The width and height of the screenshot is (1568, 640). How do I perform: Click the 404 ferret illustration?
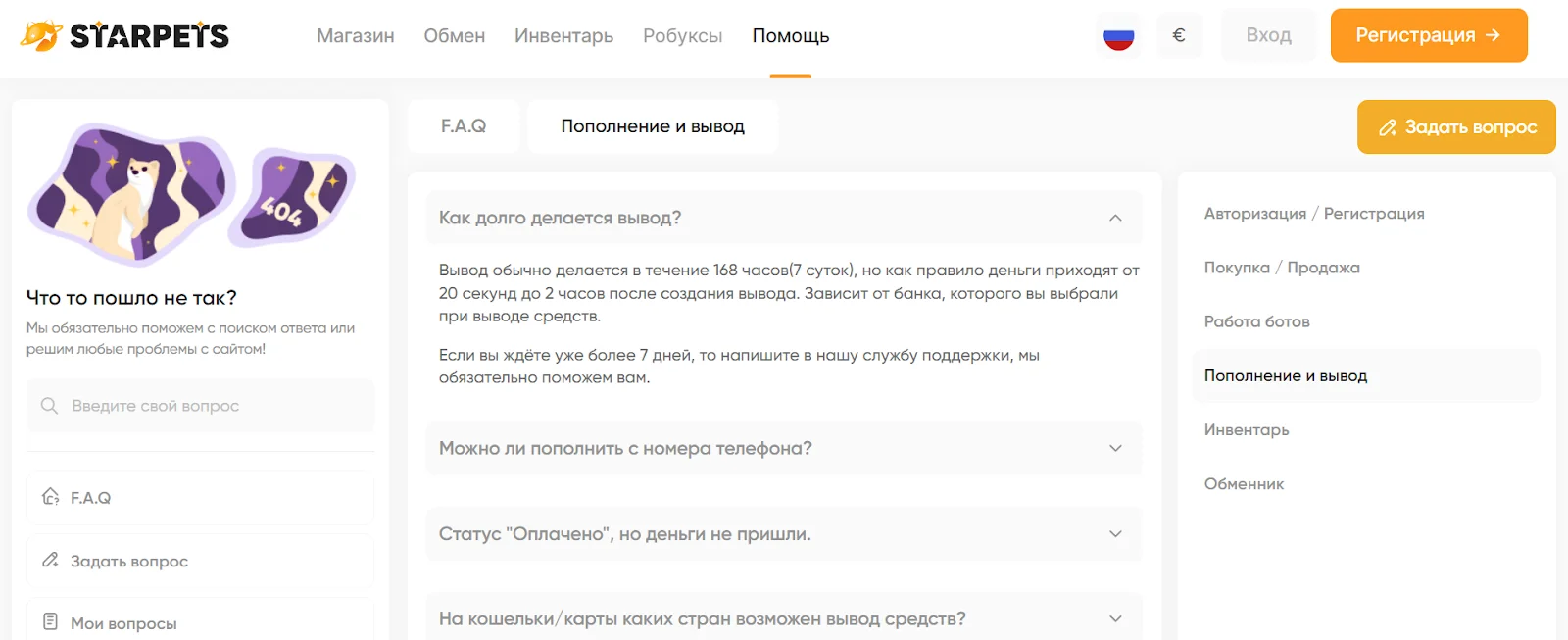pyautogui.click(x=192, y=193)
